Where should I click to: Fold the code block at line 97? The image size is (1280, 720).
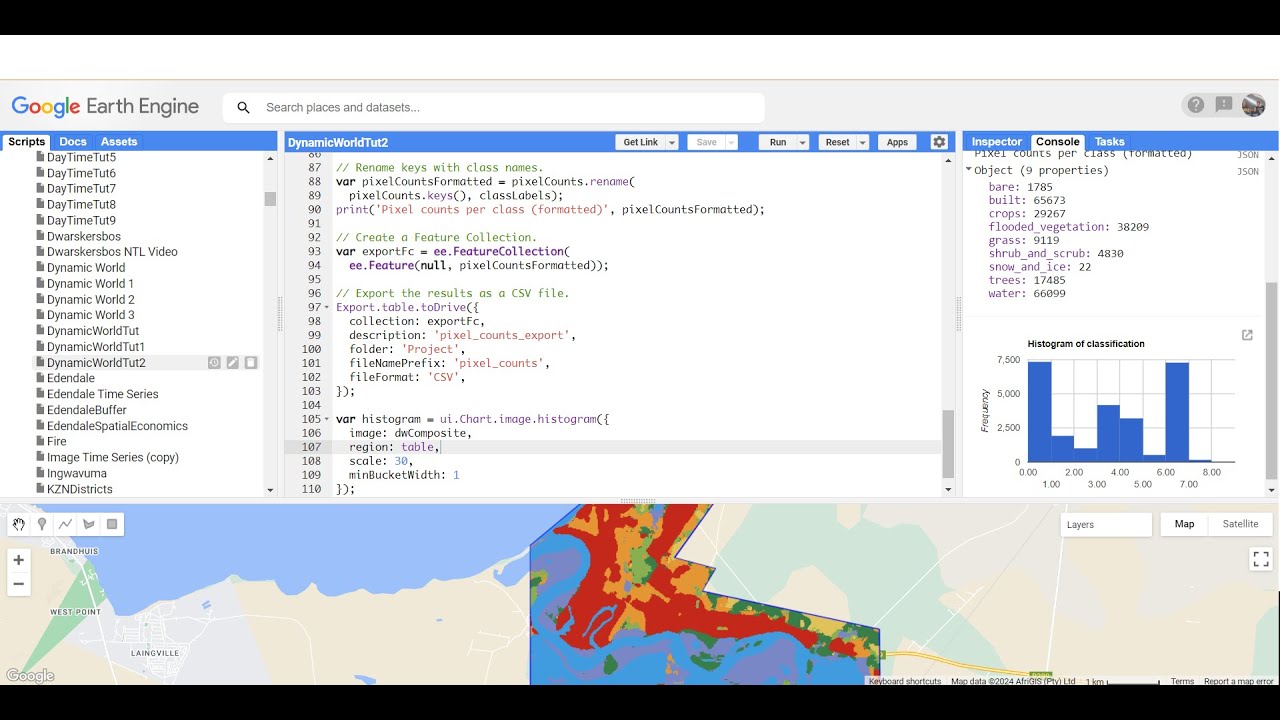(327, 308)
